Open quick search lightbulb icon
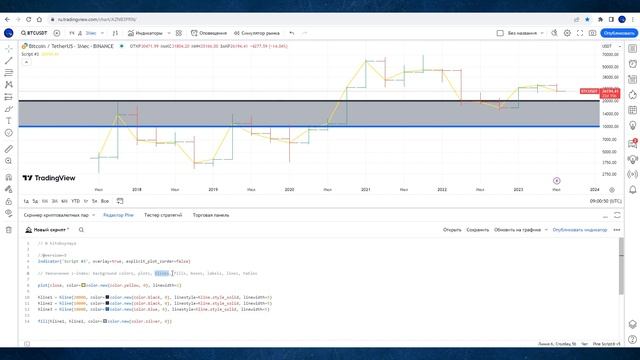Screen dimensions: 640x360 pyautogui.click(x=554, y=33)
